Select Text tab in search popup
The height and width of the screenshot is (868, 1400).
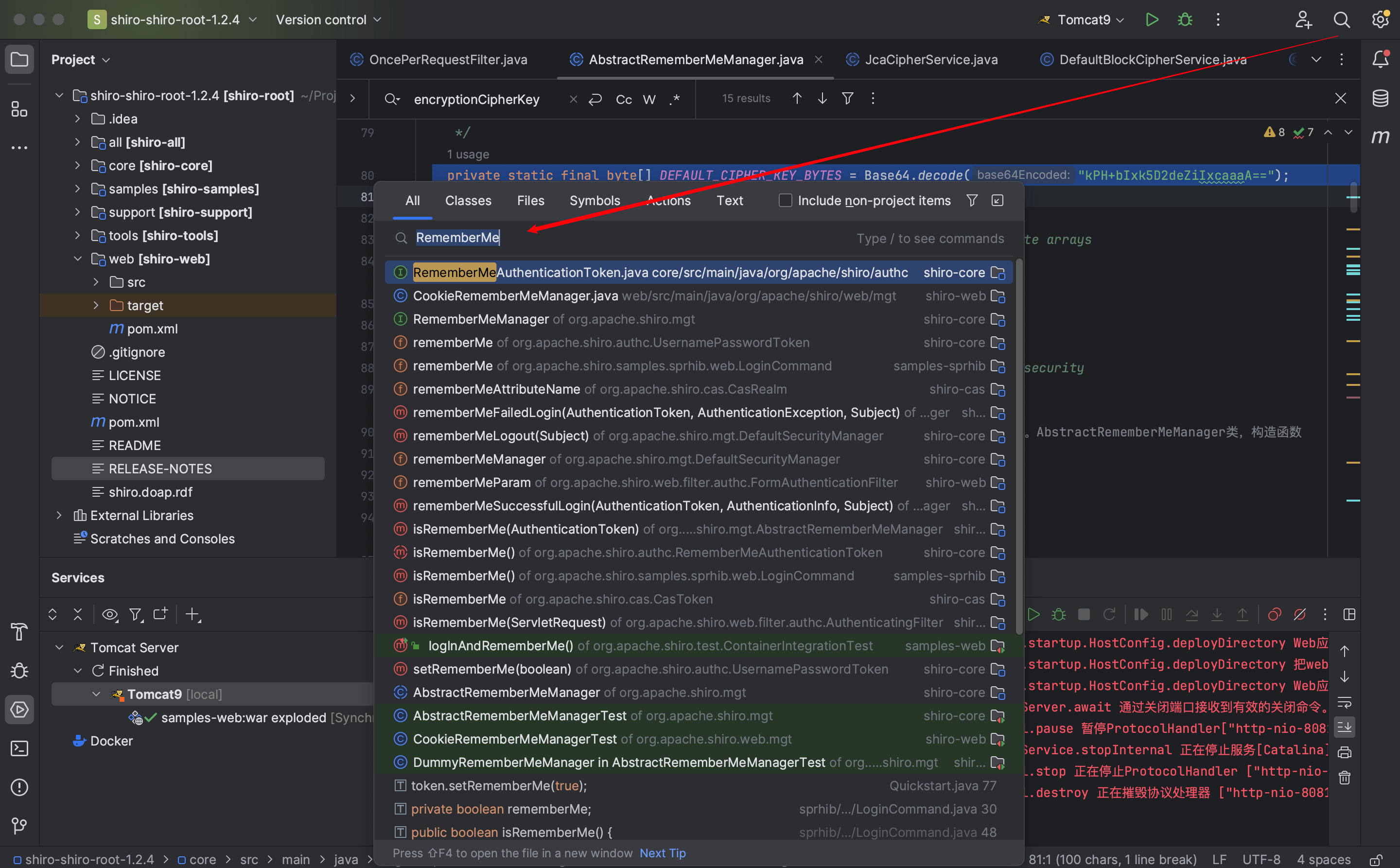tap(729, 200)
